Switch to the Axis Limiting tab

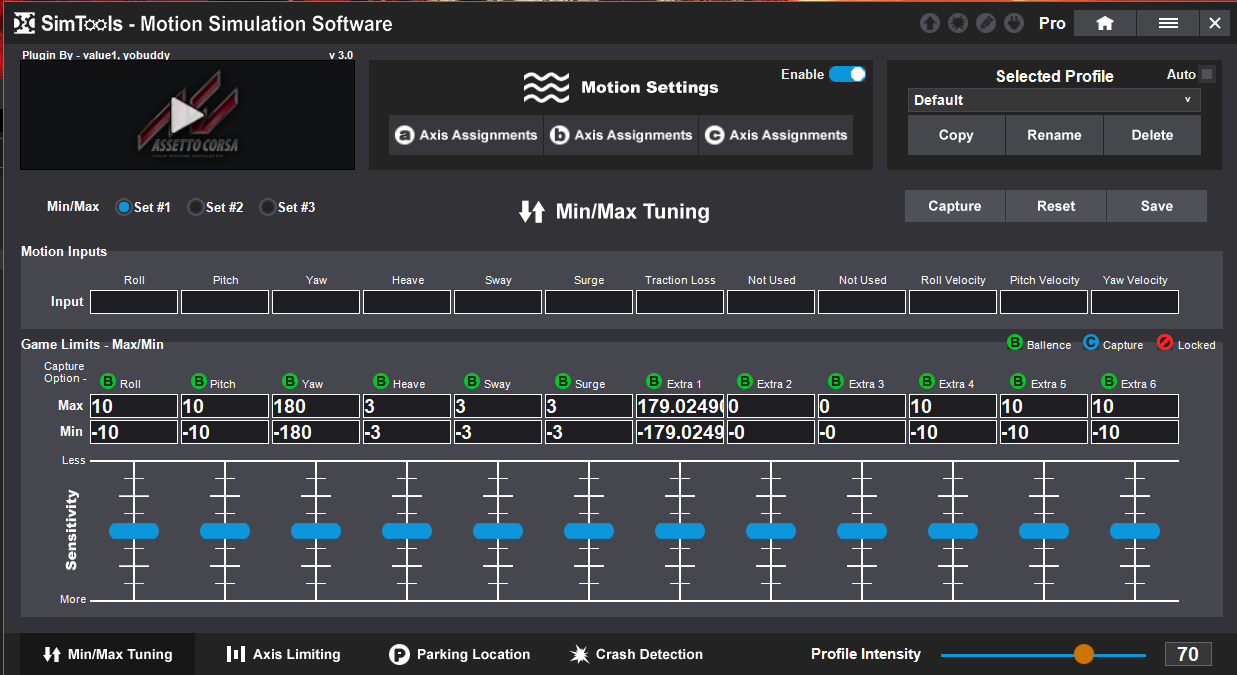pos(284,654)
